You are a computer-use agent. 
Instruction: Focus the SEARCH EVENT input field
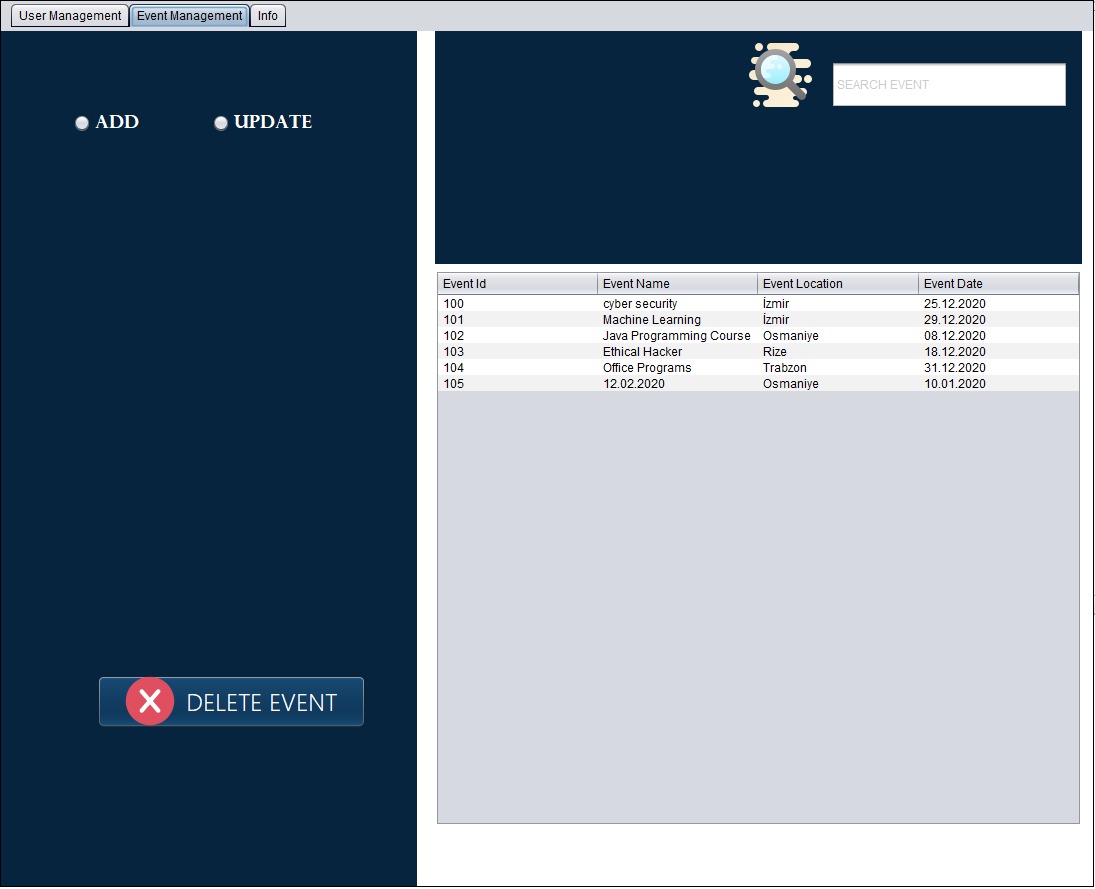coord(949,85)
